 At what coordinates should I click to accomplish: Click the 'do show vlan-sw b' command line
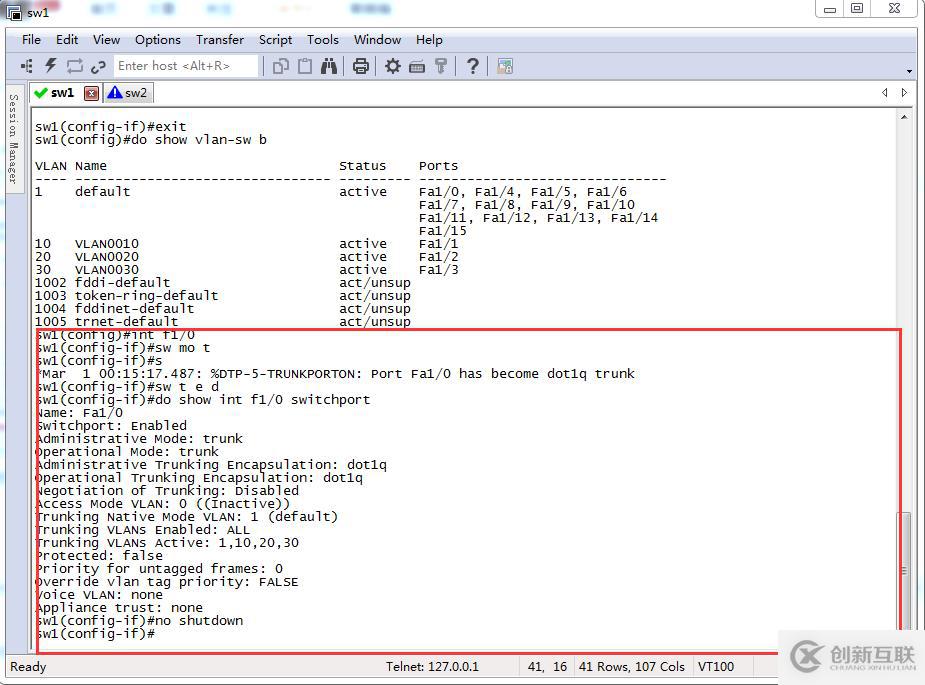151,140
